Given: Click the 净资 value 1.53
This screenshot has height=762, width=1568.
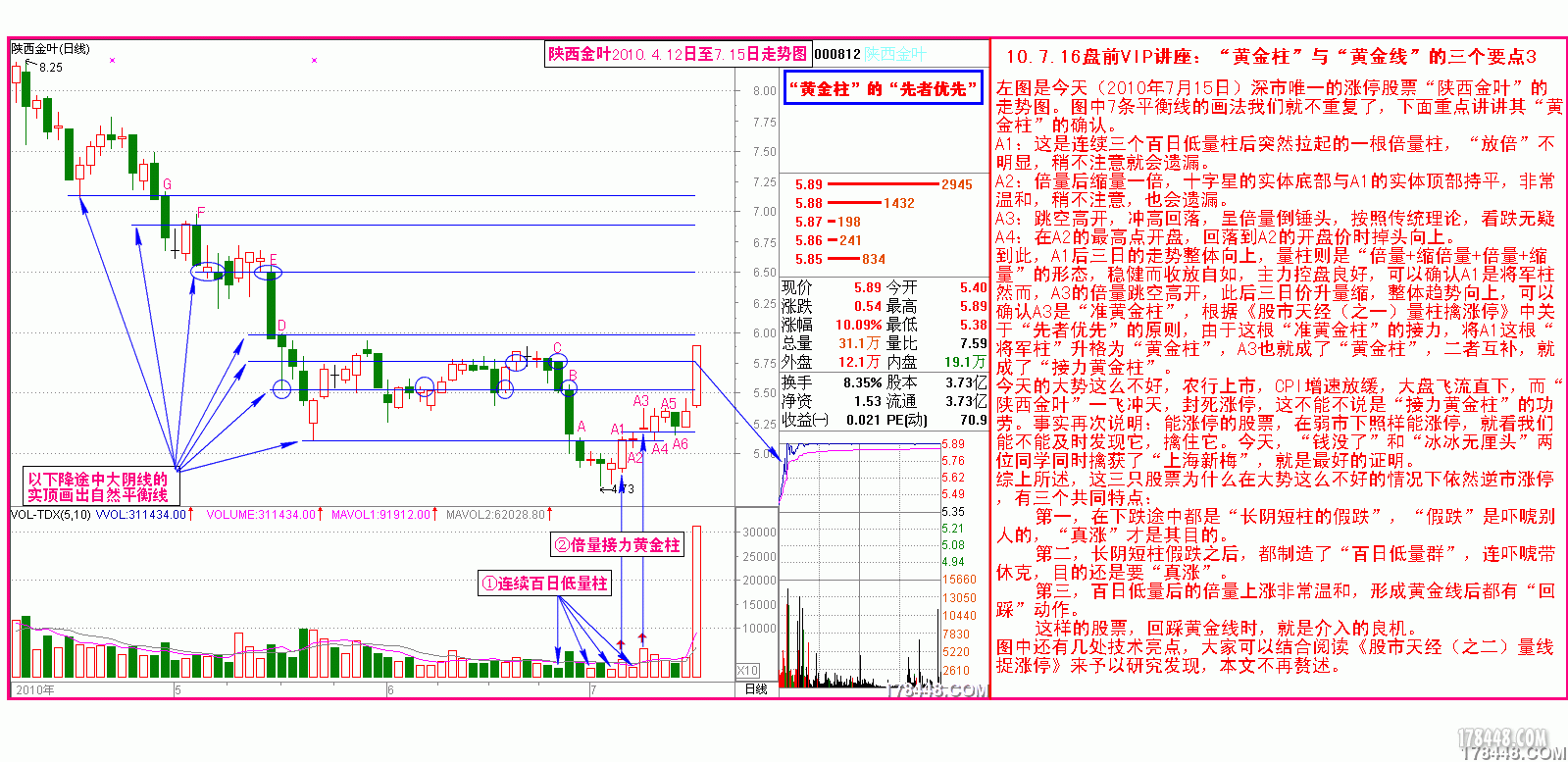Looking at the screenshot, I should 867,401.
